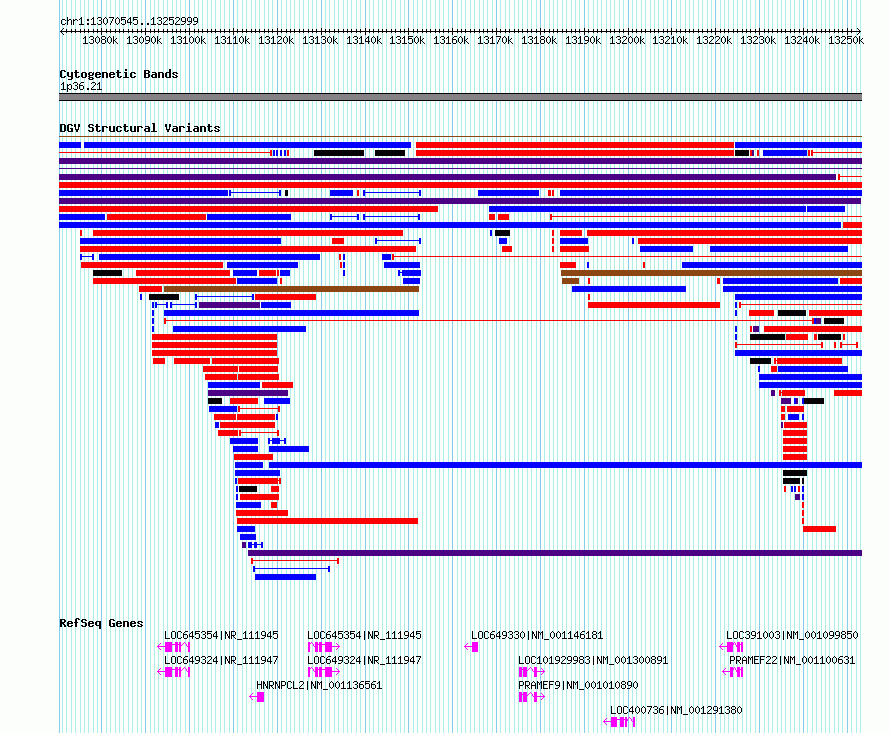Click the 13250k ruler tick label
Screen dimensions: 890x733
click(x=846, y=40)
